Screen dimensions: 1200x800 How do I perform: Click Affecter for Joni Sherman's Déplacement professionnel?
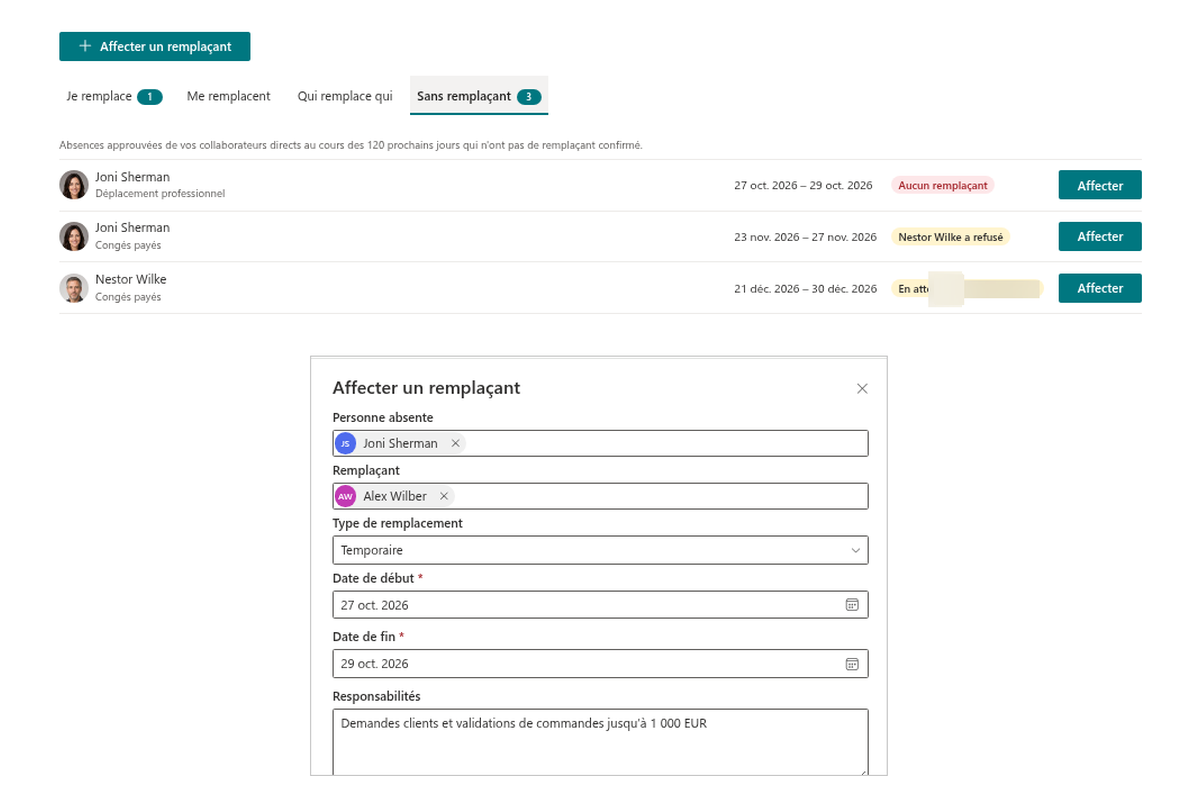pyautogui.click(x=1100, y=185)
